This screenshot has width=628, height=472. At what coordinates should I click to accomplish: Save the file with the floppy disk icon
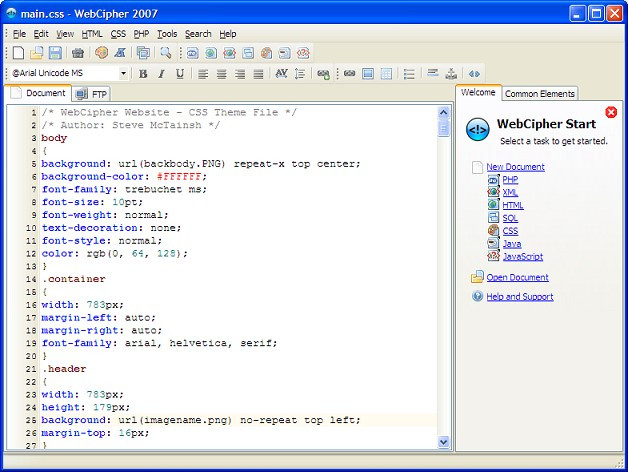(55, 53)
